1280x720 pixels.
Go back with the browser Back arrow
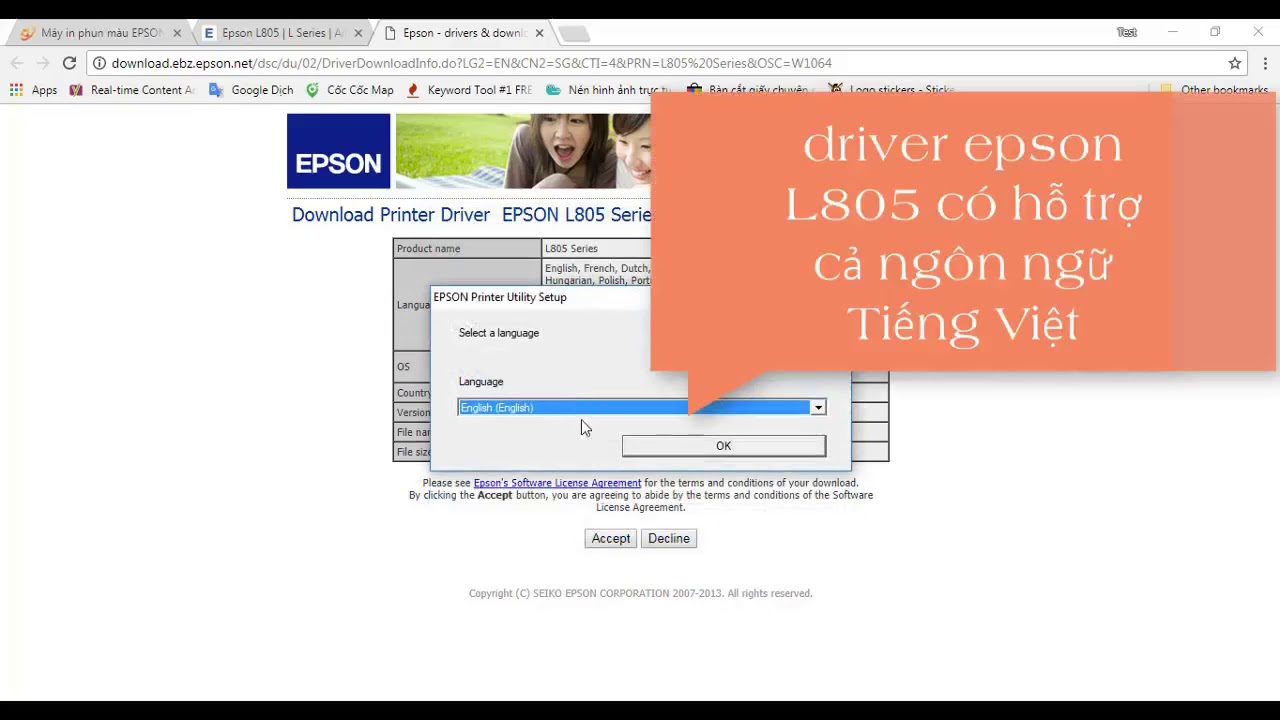pyautogui.click(x=17, y=63)
